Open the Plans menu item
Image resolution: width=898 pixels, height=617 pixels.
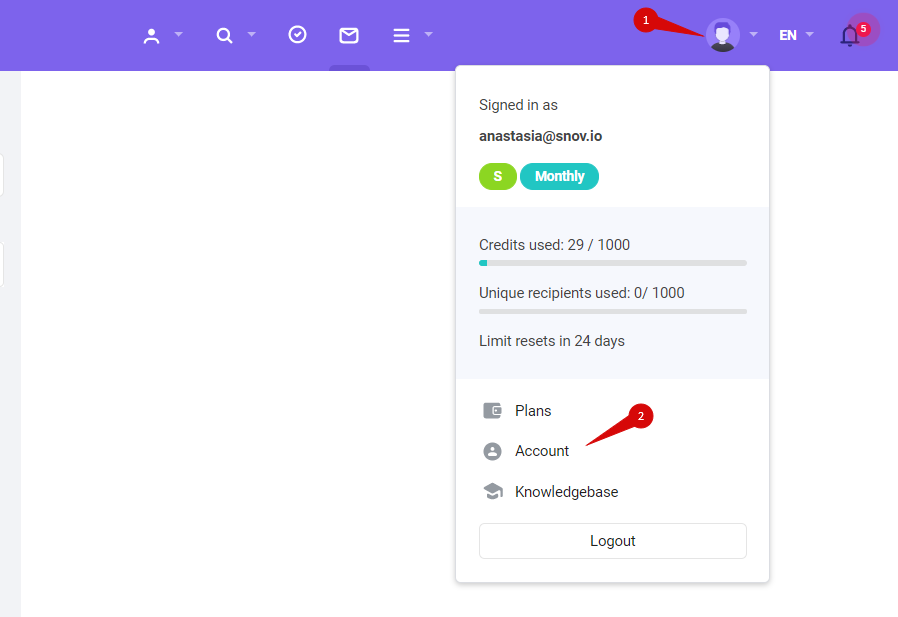[533, 411]
